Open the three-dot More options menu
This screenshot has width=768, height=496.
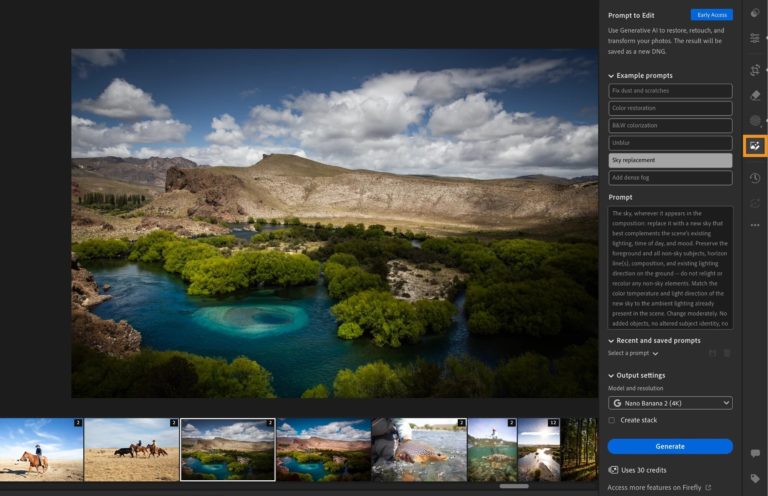[x=755, y=225]
